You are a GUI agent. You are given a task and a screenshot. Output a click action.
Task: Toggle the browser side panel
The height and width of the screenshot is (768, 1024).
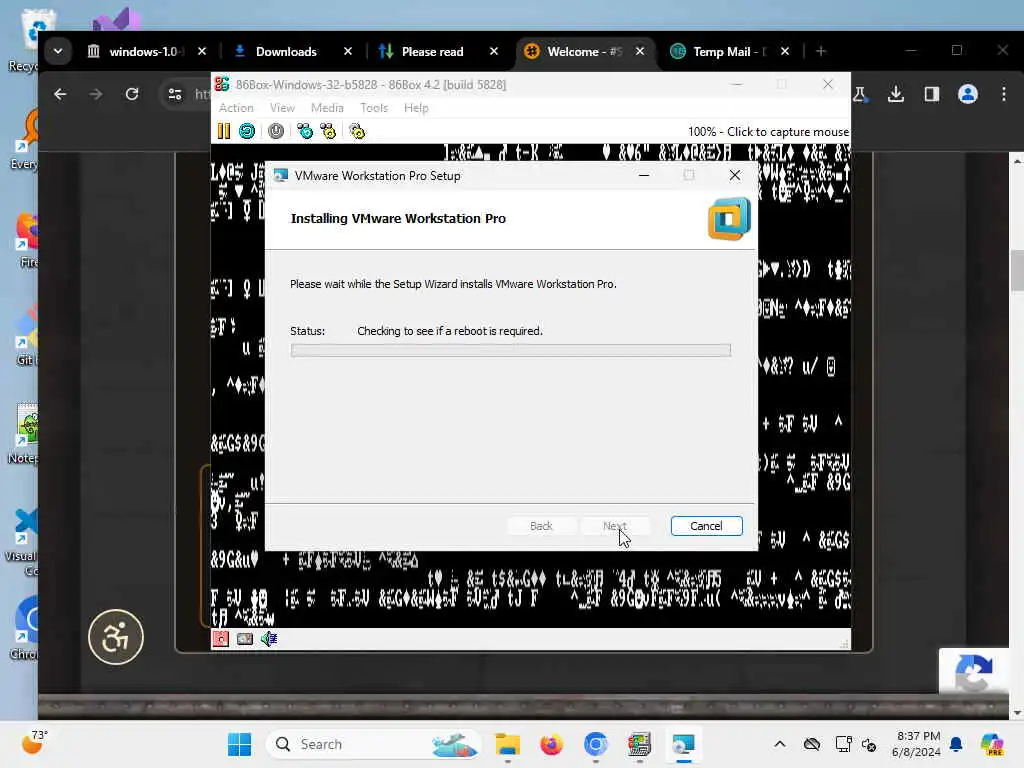[932, 94]
